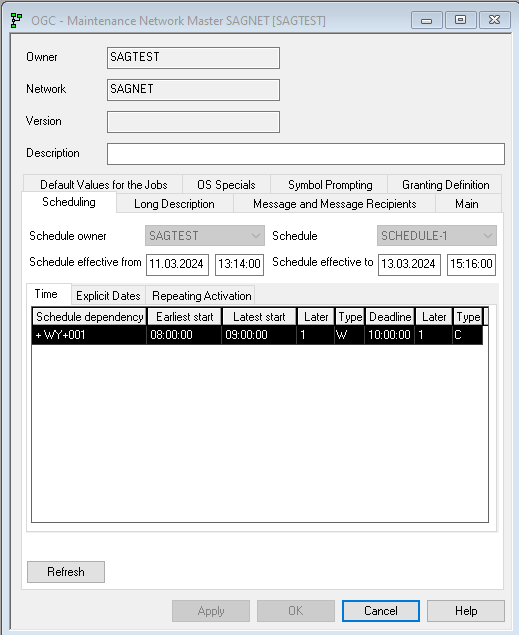This screenshot has height=635, width=519.
Task: Click the Network field with SAGNET
Action: tap(194, 90)
